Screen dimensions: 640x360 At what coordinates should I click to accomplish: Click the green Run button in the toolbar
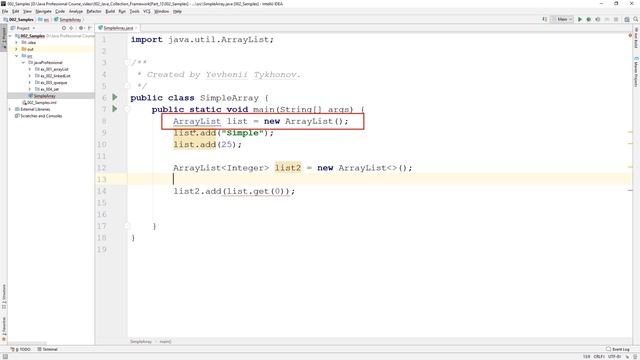pos(580,19)
